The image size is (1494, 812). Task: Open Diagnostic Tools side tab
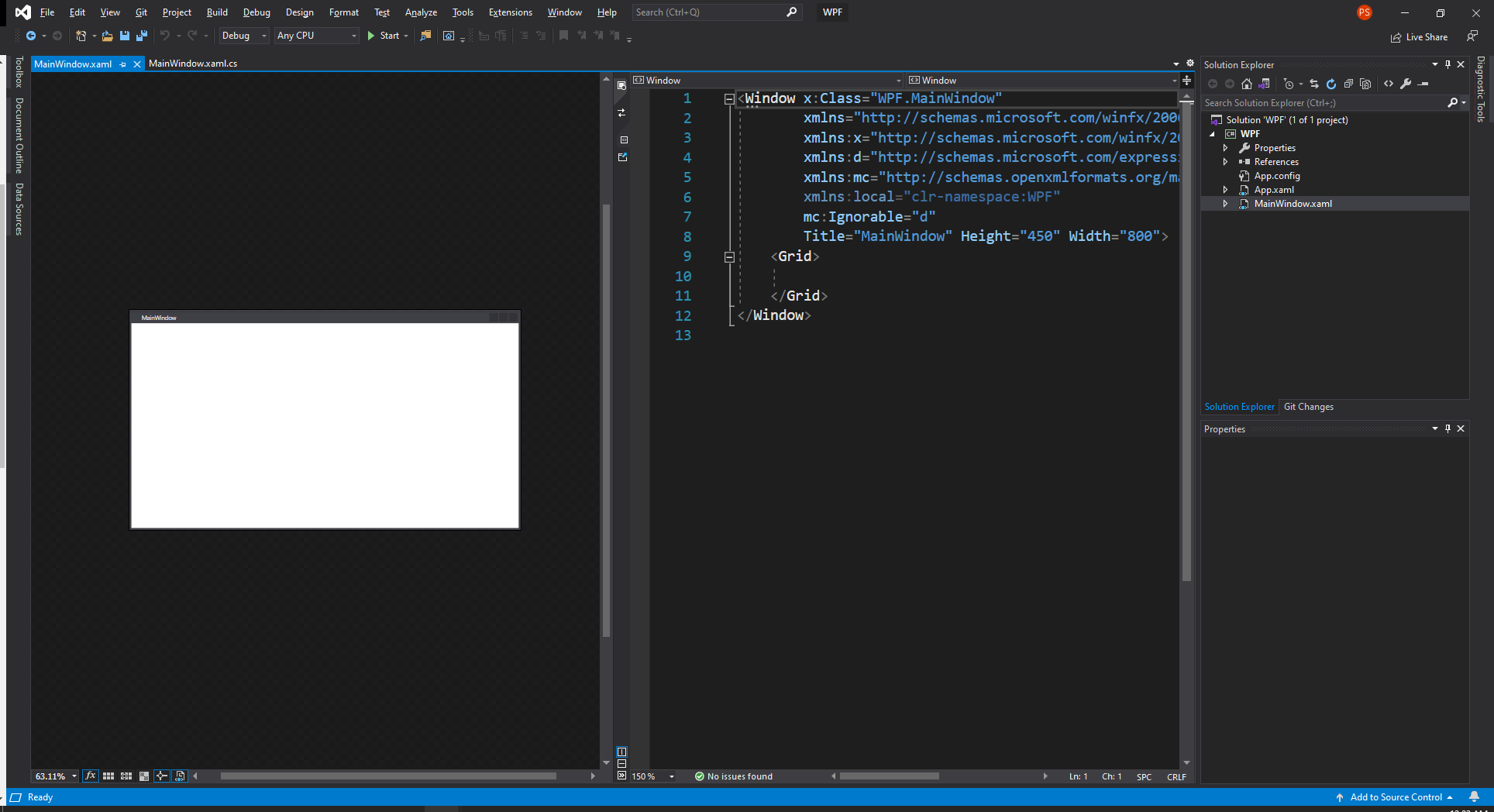point(1481,89)
